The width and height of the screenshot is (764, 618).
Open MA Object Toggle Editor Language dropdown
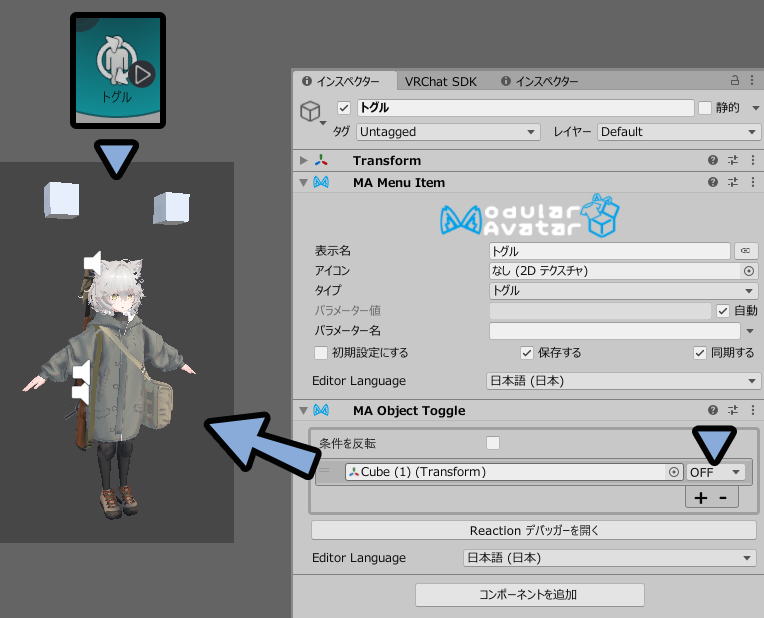point(610,558)
